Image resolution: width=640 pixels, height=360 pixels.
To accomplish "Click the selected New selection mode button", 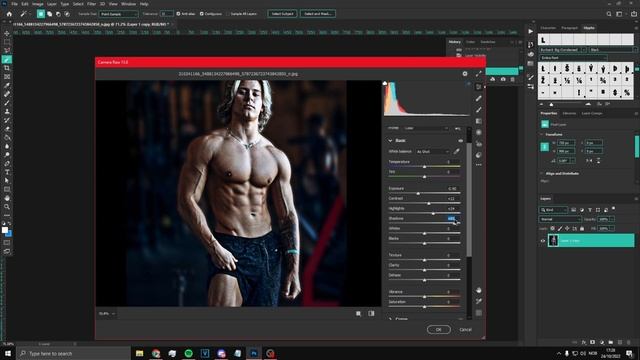I will pyautogui.click(x=41, y=14).
